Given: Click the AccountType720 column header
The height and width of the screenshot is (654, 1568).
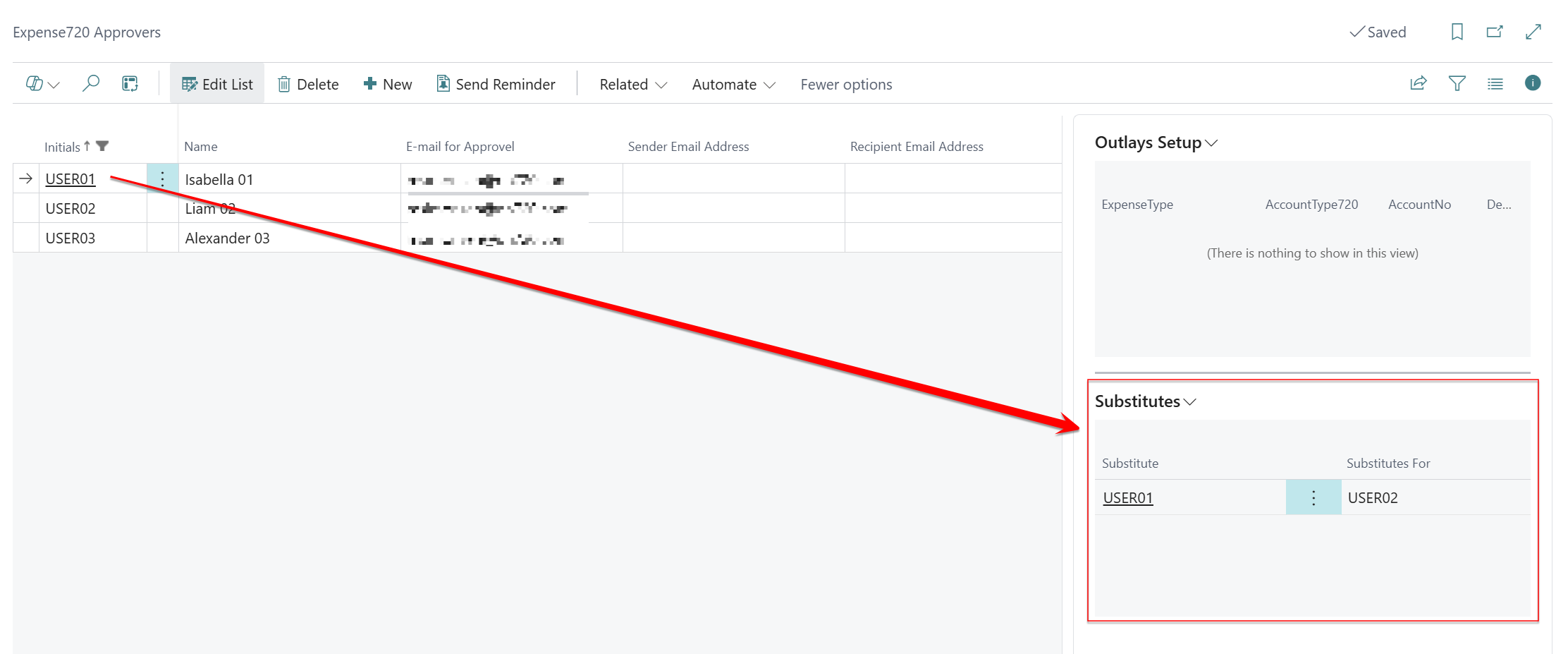Looking at the screenshot, I should coord(1311,205).
